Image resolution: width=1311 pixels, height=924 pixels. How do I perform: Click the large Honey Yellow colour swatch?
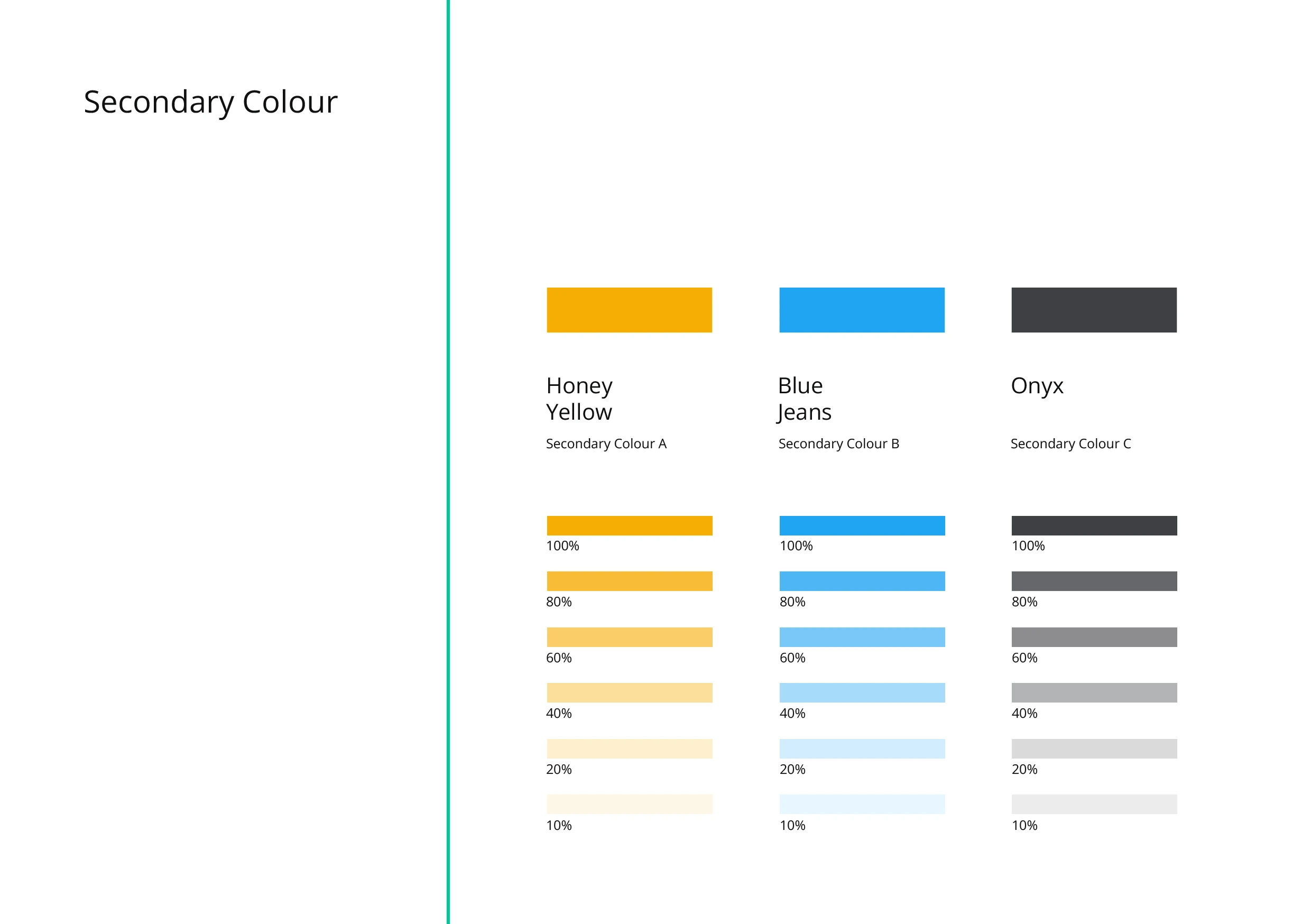coord(629,310)
